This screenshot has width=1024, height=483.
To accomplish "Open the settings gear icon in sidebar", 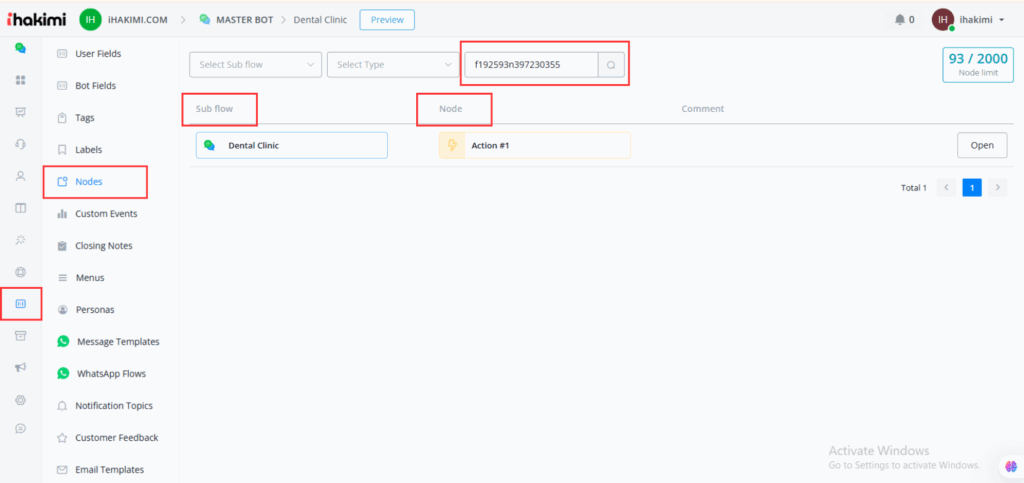I will click(20, 400).
